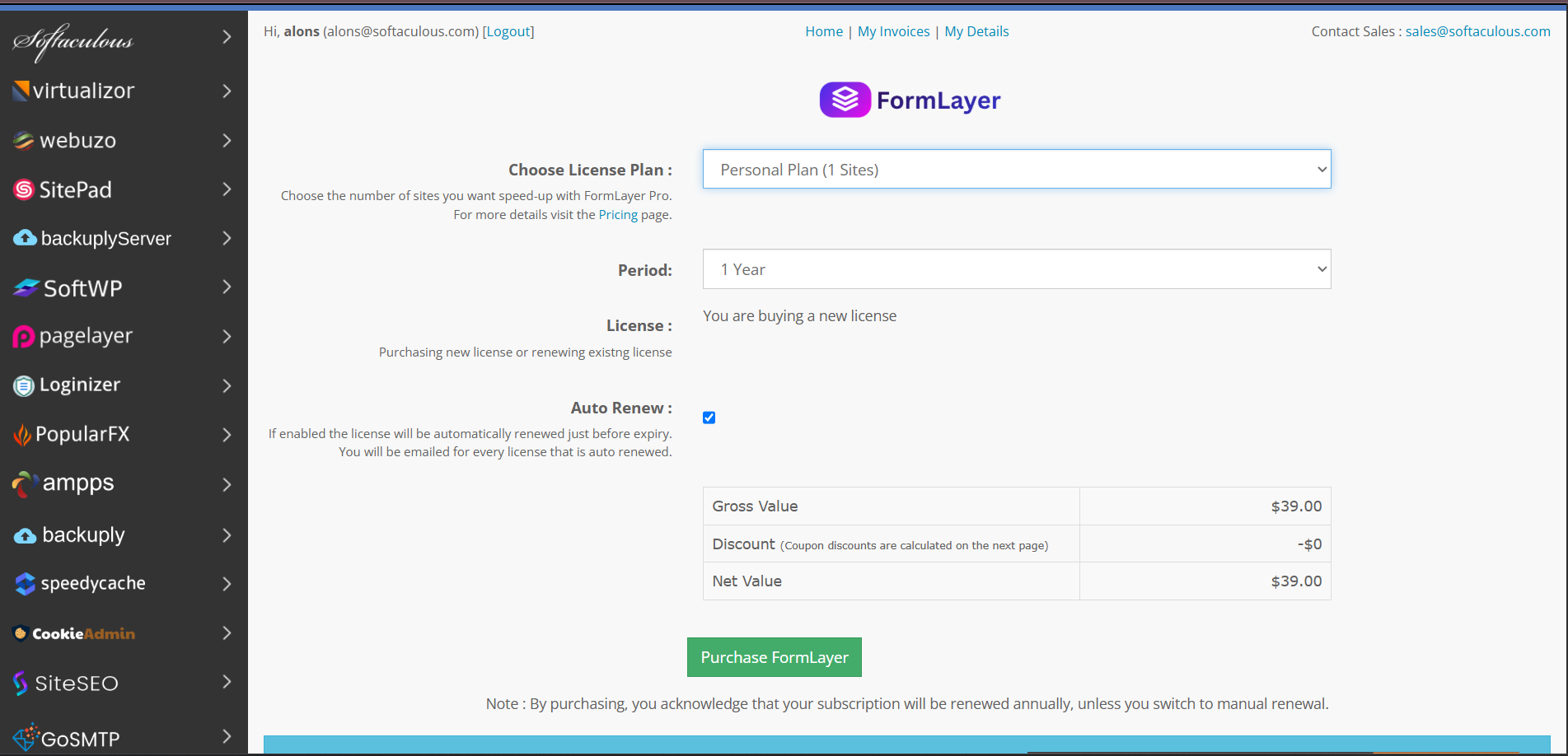
Task: Open SitePad from the sidebar
Action: (62, 189)
